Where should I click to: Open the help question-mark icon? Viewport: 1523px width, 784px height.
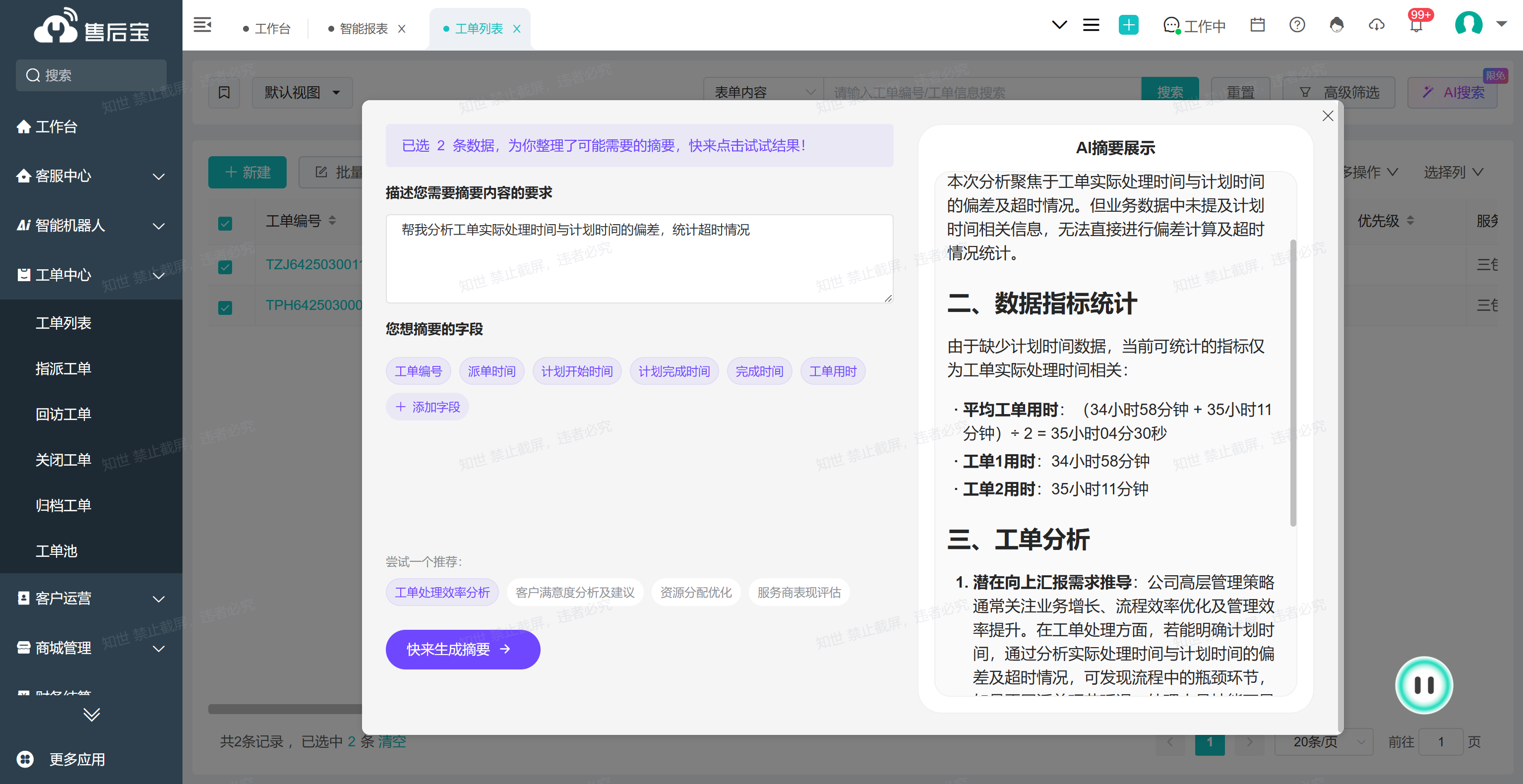(1297, 25)
